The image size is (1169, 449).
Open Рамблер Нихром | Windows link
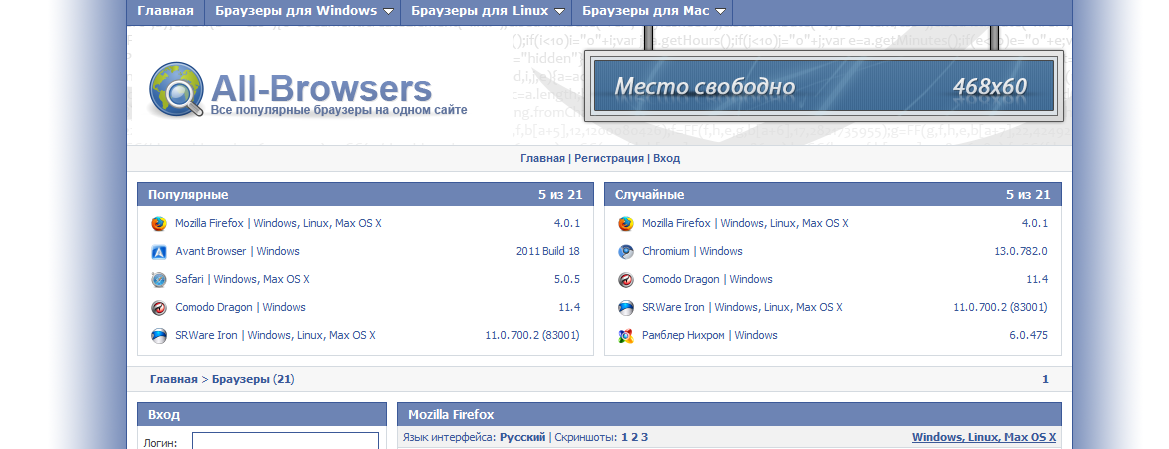(709, 335)
